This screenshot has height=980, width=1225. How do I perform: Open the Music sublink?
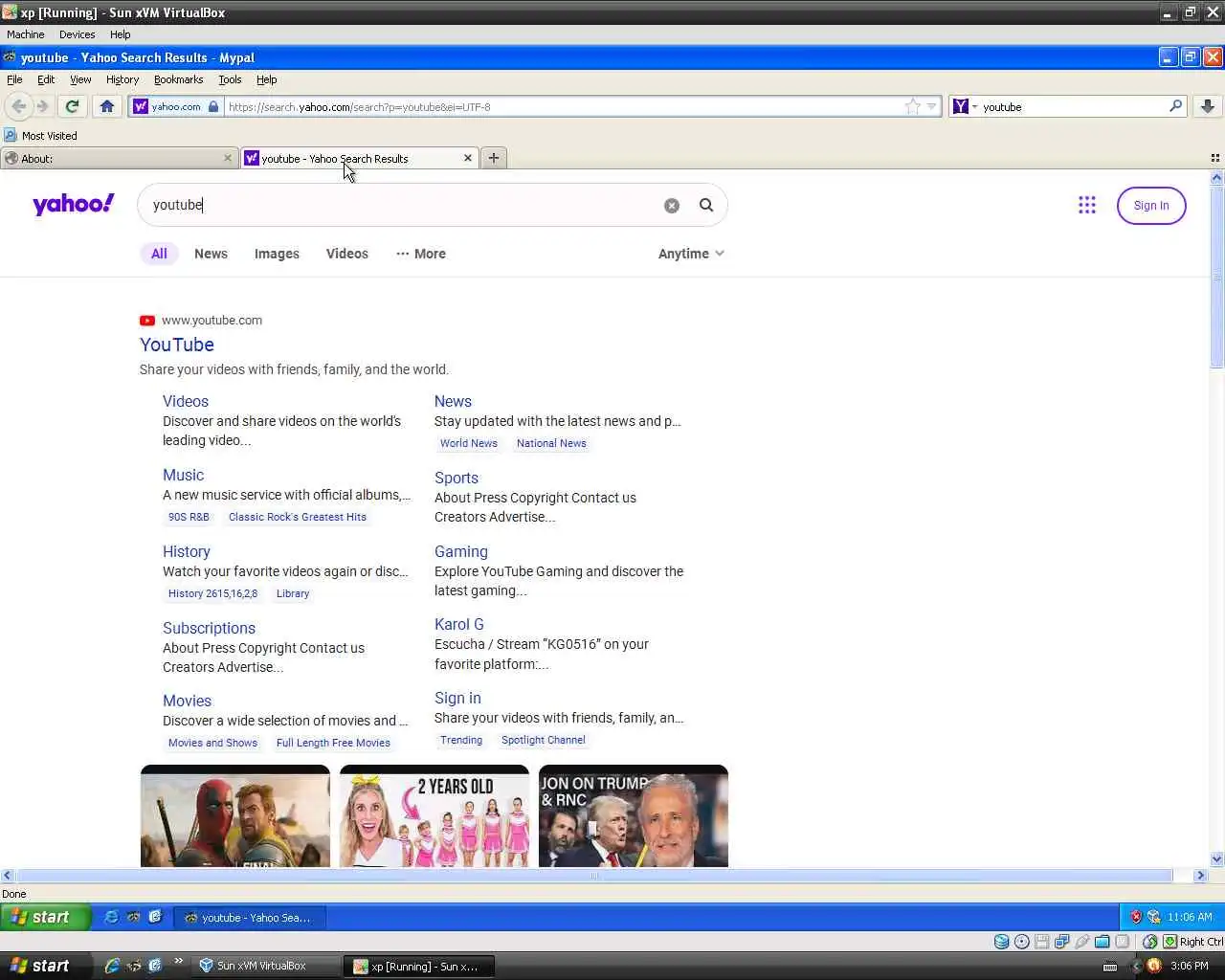click(x=183, y=475)
